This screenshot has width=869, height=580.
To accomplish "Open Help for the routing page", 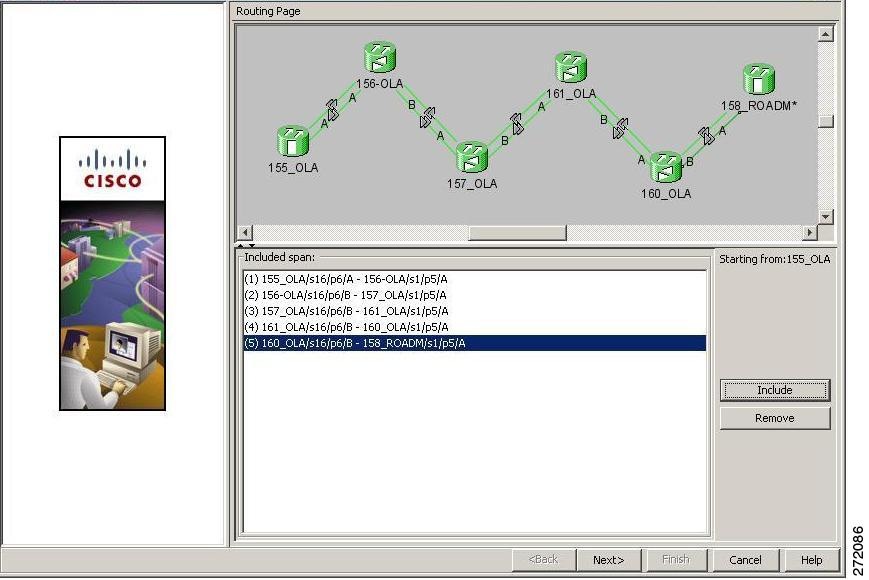I will tap(811, 560).
